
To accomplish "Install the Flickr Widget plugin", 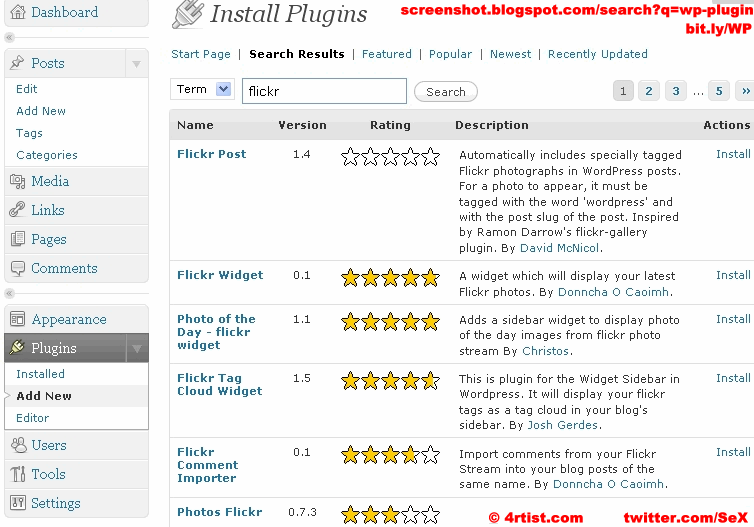I will pos(733,275).
